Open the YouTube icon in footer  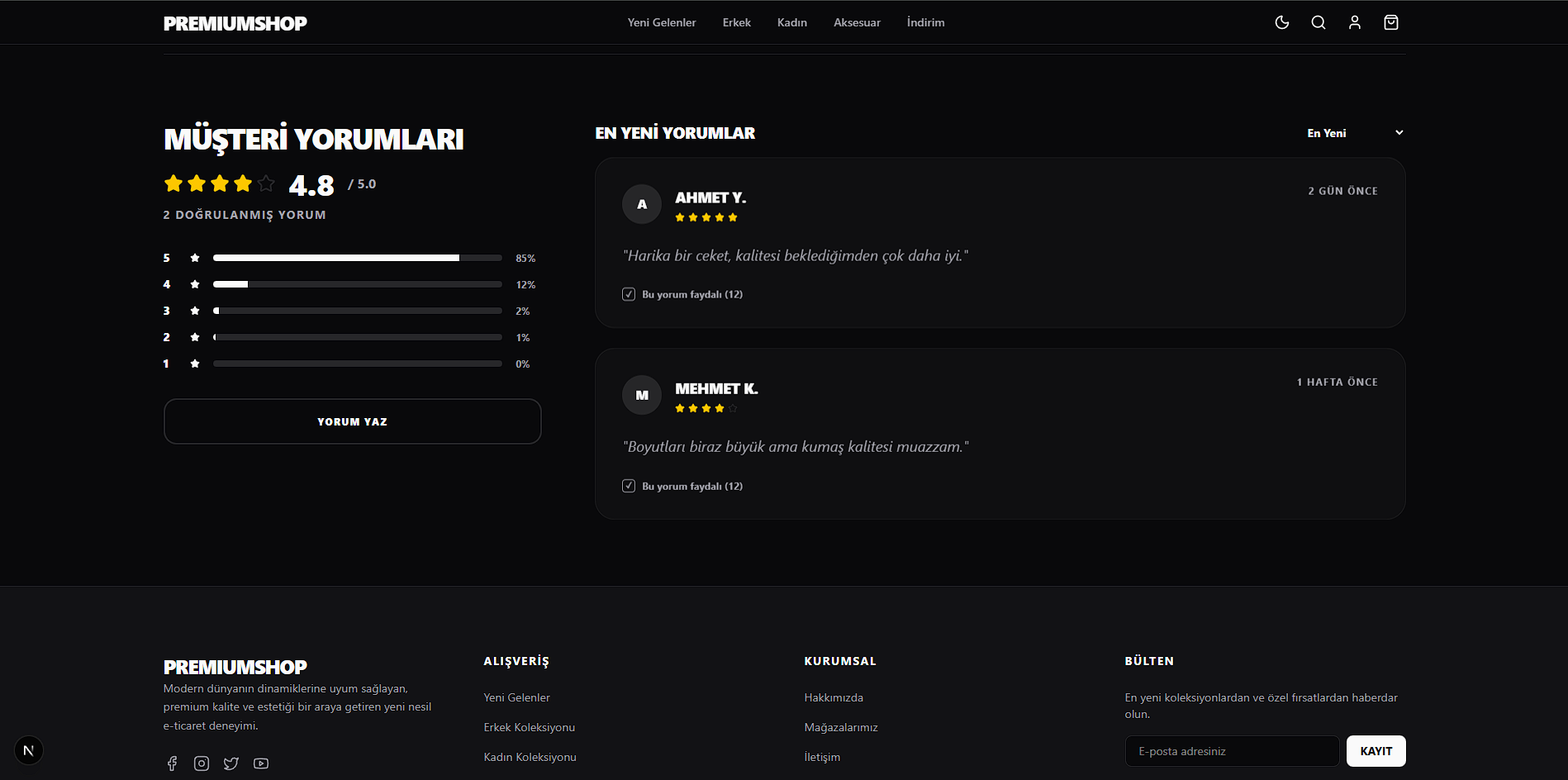point(261,763)
